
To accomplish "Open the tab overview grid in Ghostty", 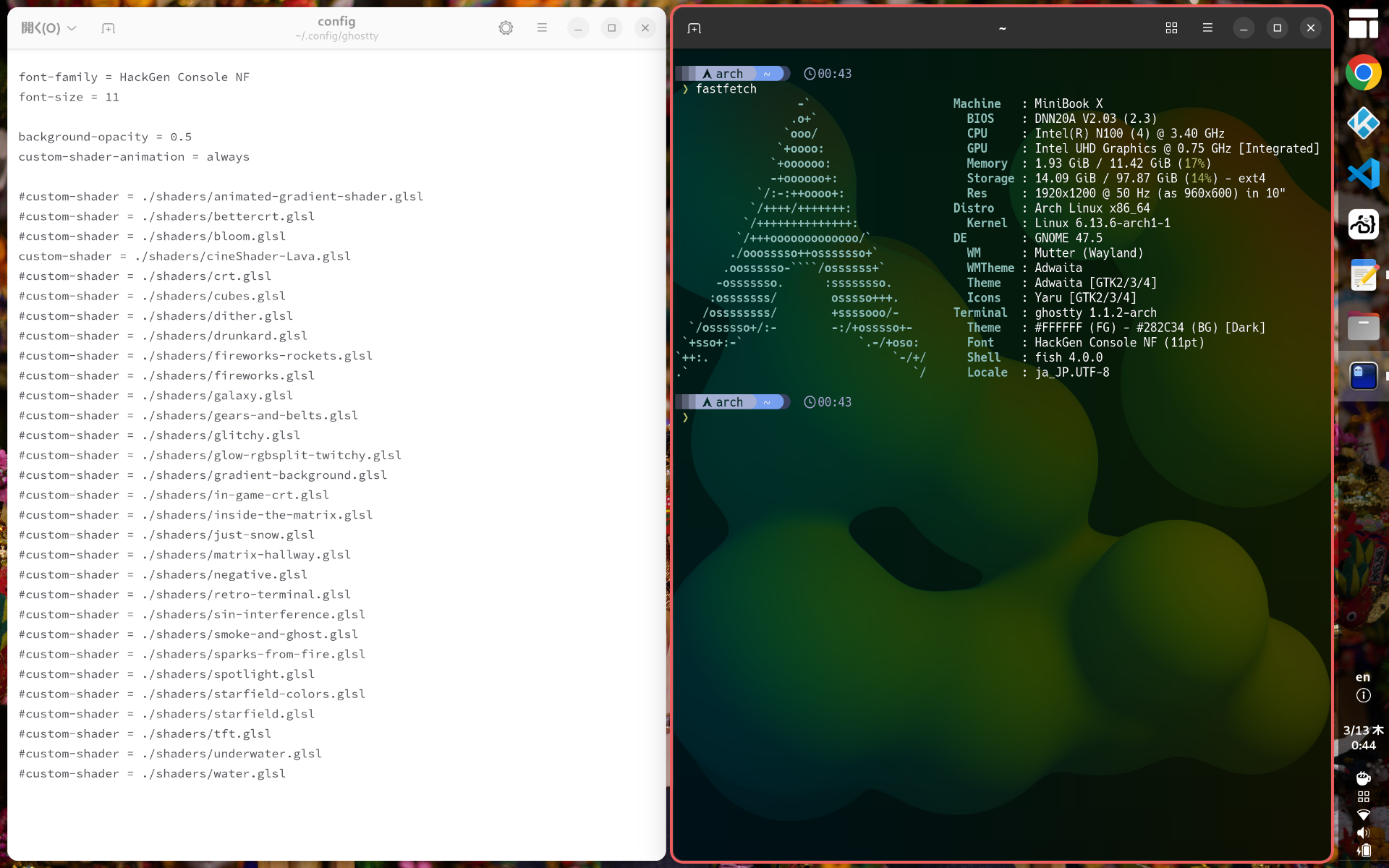I will 1171,28.
